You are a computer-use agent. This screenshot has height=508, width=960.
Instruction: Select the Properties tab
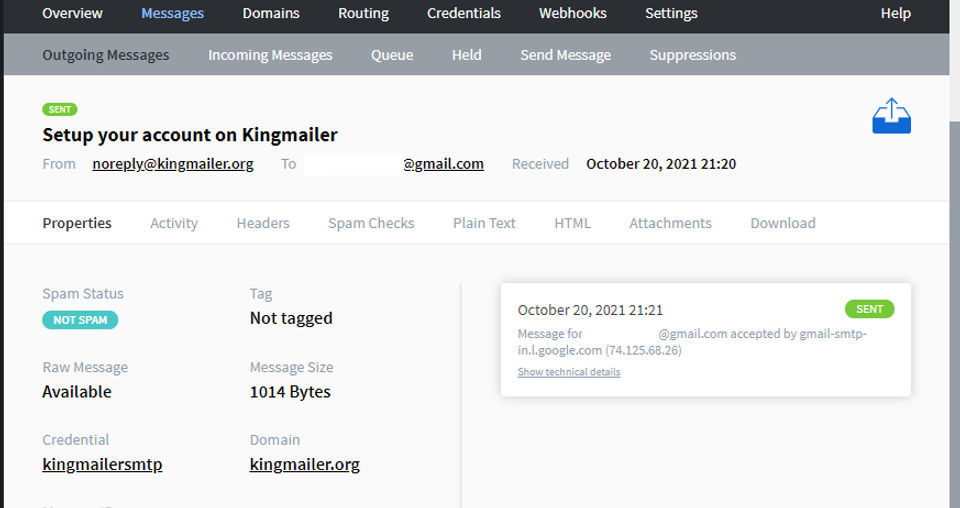pyautogui.click(x=77, y=223)
